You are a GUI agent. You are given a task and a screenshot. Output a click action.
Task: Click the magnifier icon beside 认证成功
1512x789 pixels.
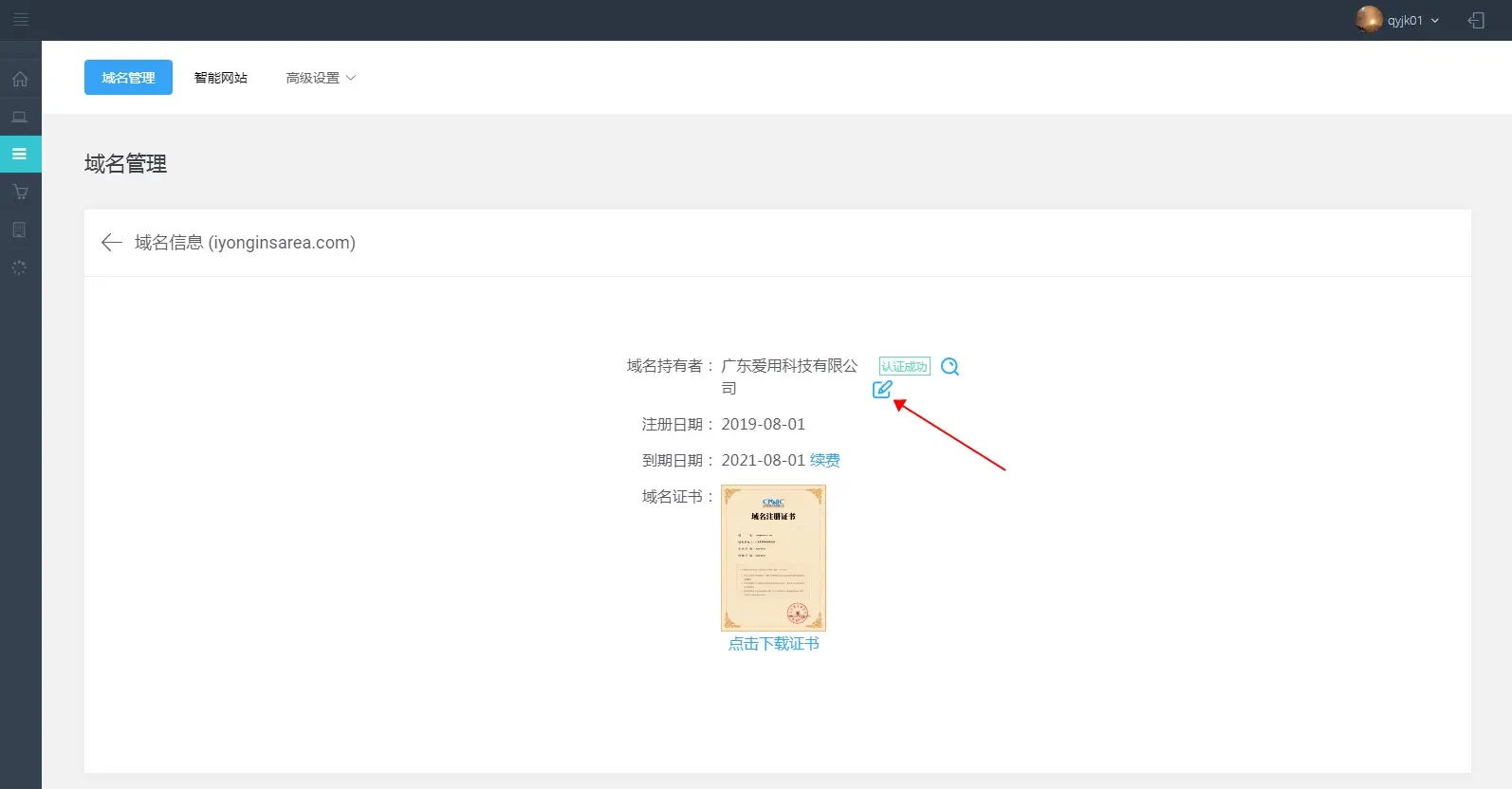(950, 367)
